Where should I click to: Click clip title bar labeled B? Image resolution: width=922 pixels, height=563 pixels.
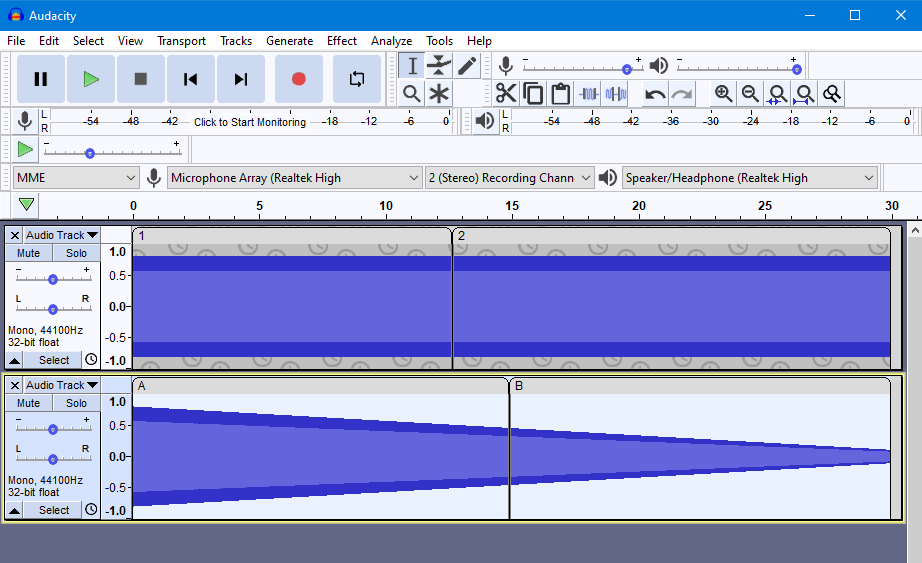[x=700, y=386]
